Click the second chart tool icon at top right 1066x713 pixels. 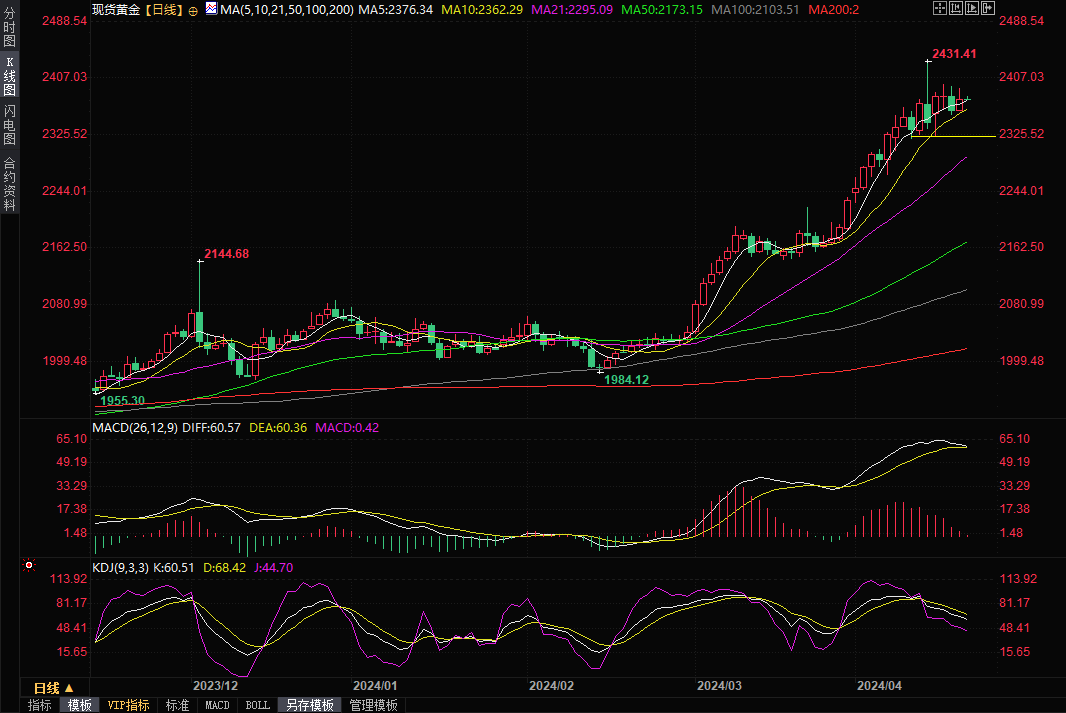(x=955, y=8)
